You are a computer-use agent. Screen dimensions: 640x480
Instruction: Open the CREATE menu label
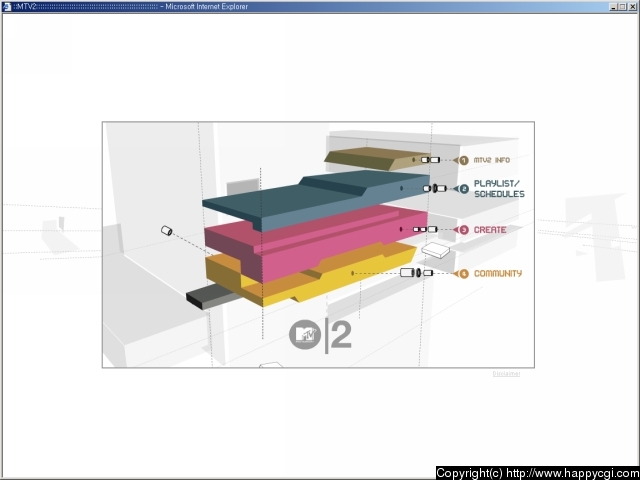click(490, 230)
